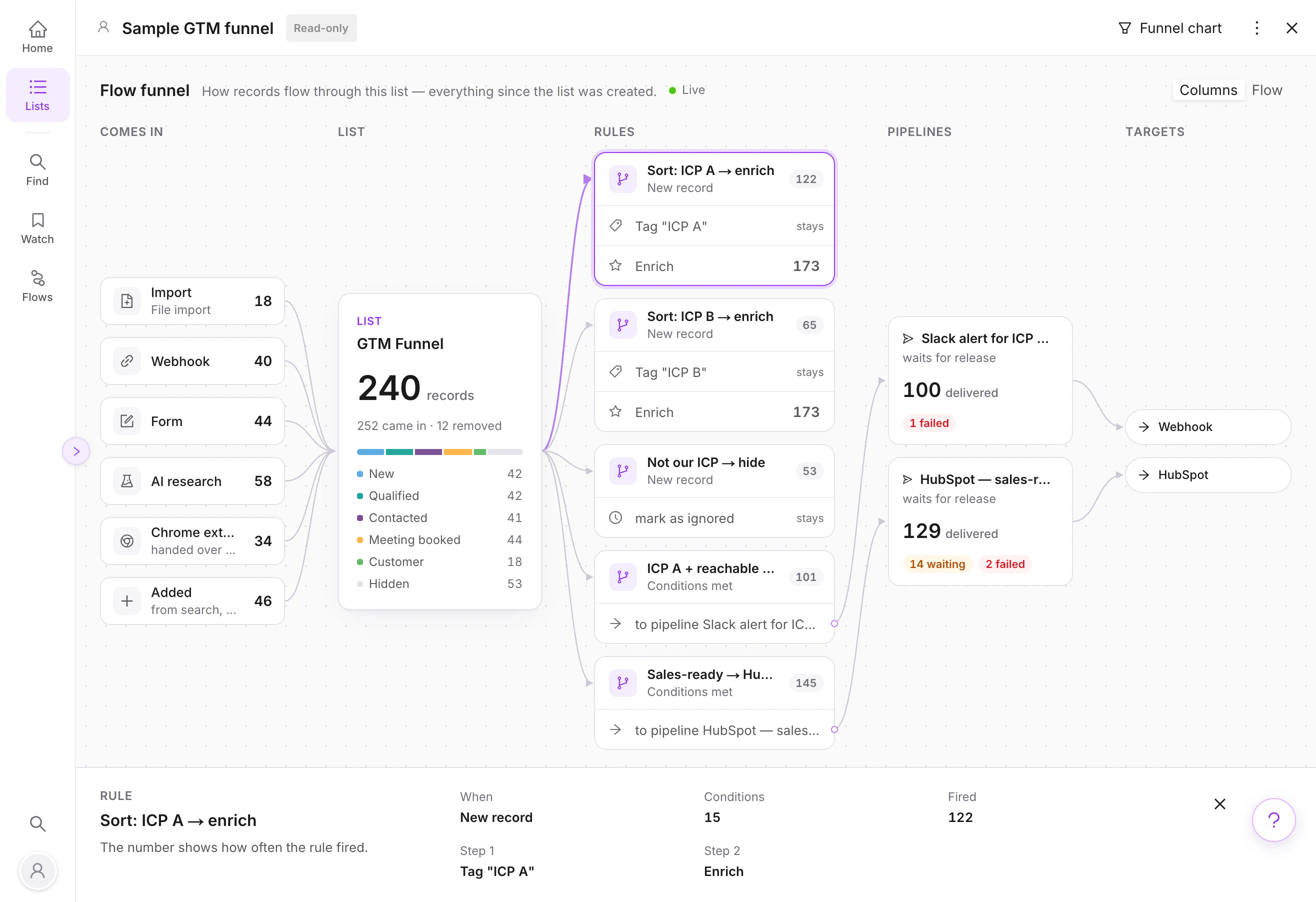Select the Tag "ICP A" step row
This screenshot has height=902, width=1316.
[x=714, y=226]
